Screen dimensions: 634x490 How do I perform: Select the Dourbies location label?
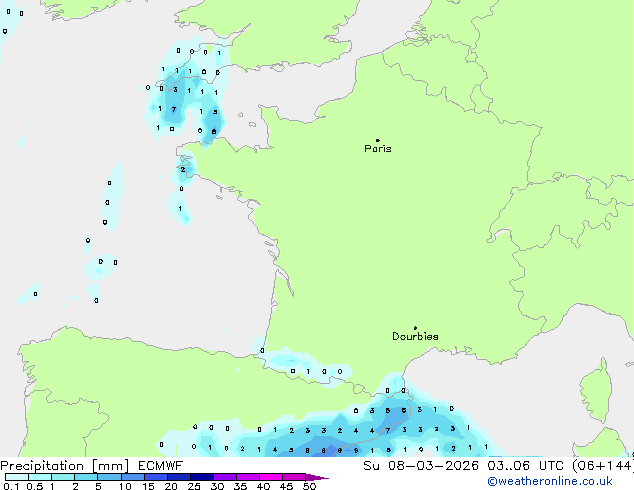pos(415,336)
